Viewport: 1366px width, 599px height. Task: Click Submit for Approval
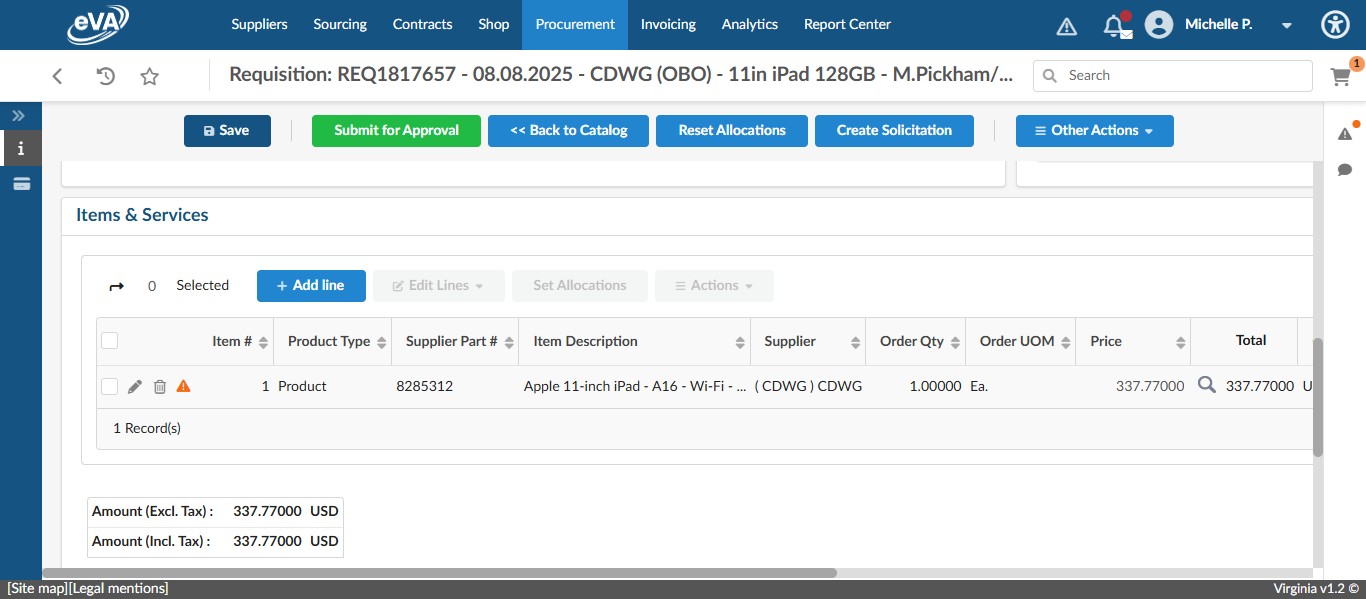click(x=396, y=130)
